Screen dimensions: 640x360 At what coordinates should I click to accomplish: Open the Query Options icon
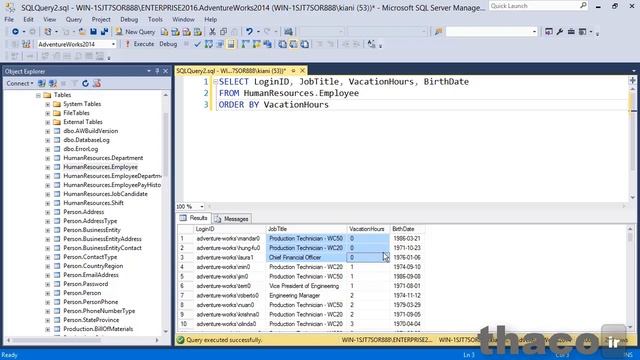pos(220,44)
